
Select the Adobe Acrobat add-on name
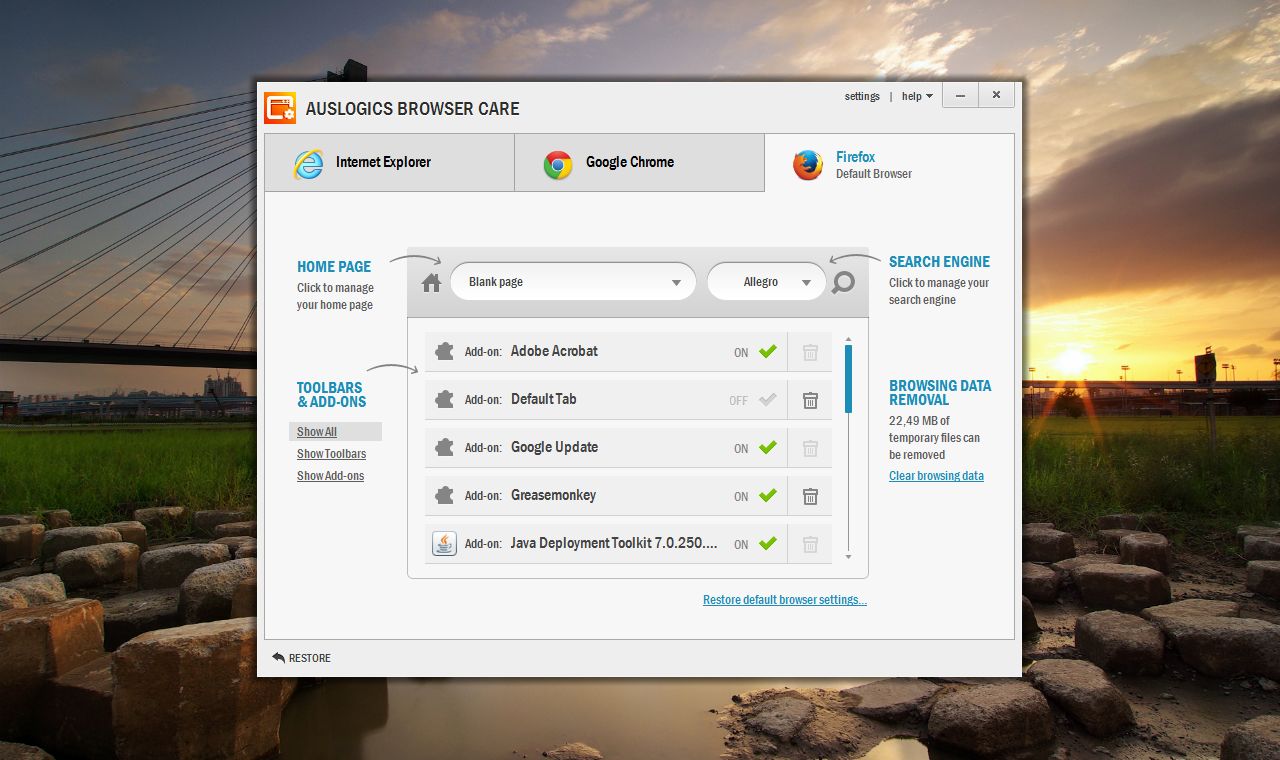[554, 351]
